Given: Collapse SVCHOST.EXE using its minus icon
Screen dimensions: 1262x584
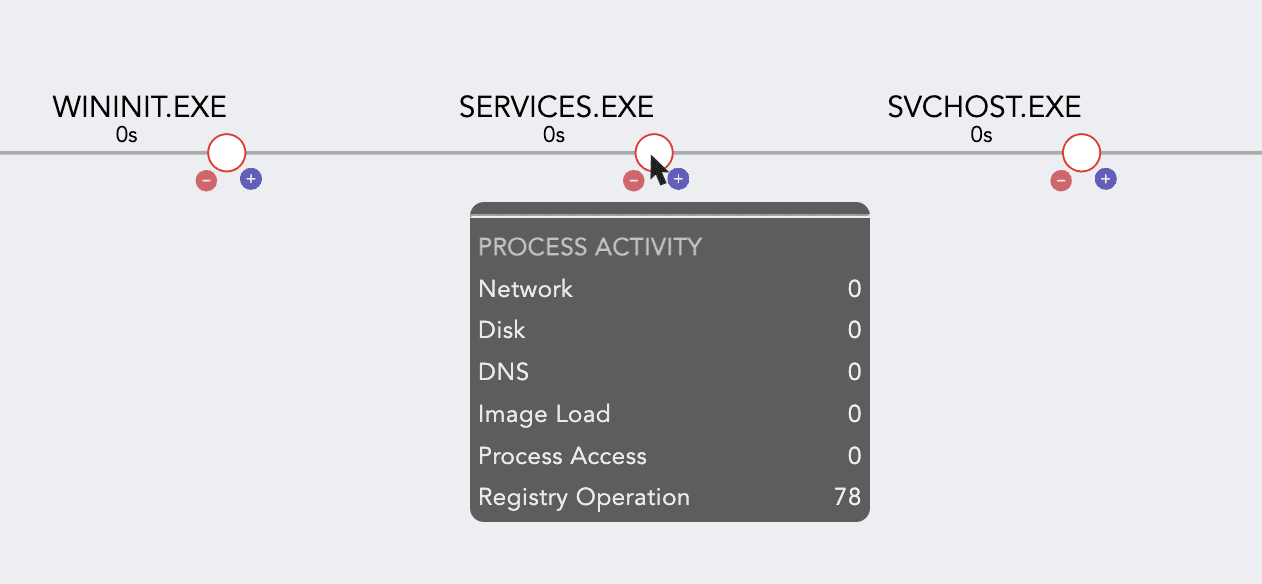Looking at the screenshot, I should (x=1061, y=181).
